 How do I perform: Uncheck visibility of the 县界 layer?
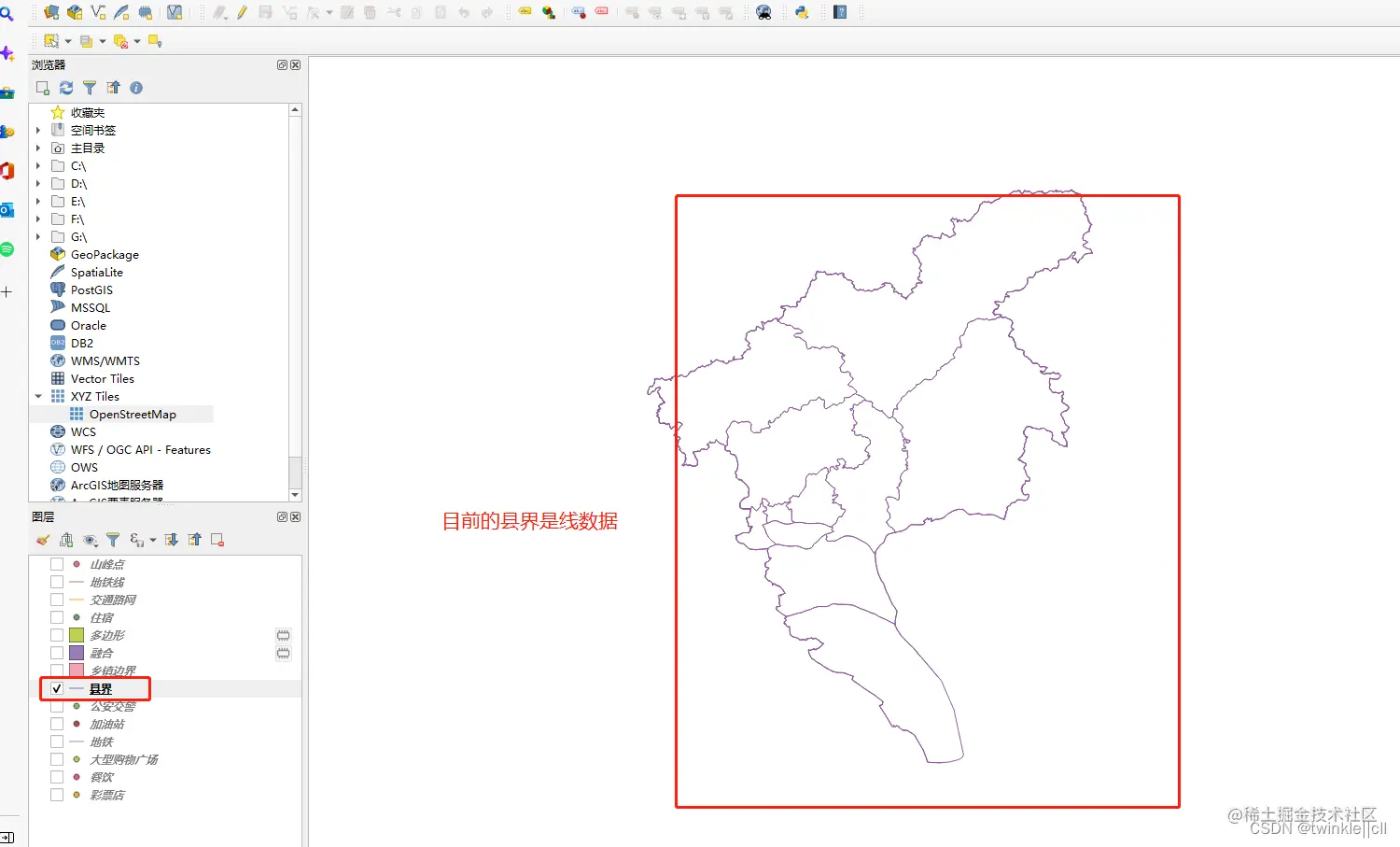(56, 688)
